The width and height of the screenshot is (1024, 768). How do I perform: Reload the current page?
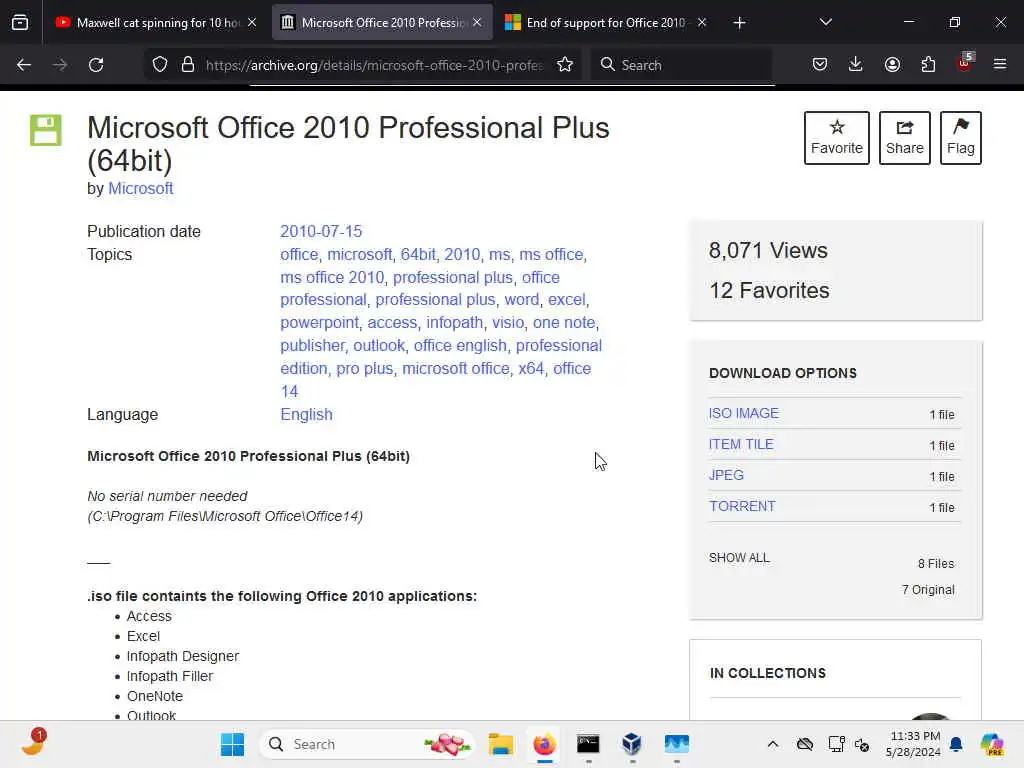click(96, 65)
